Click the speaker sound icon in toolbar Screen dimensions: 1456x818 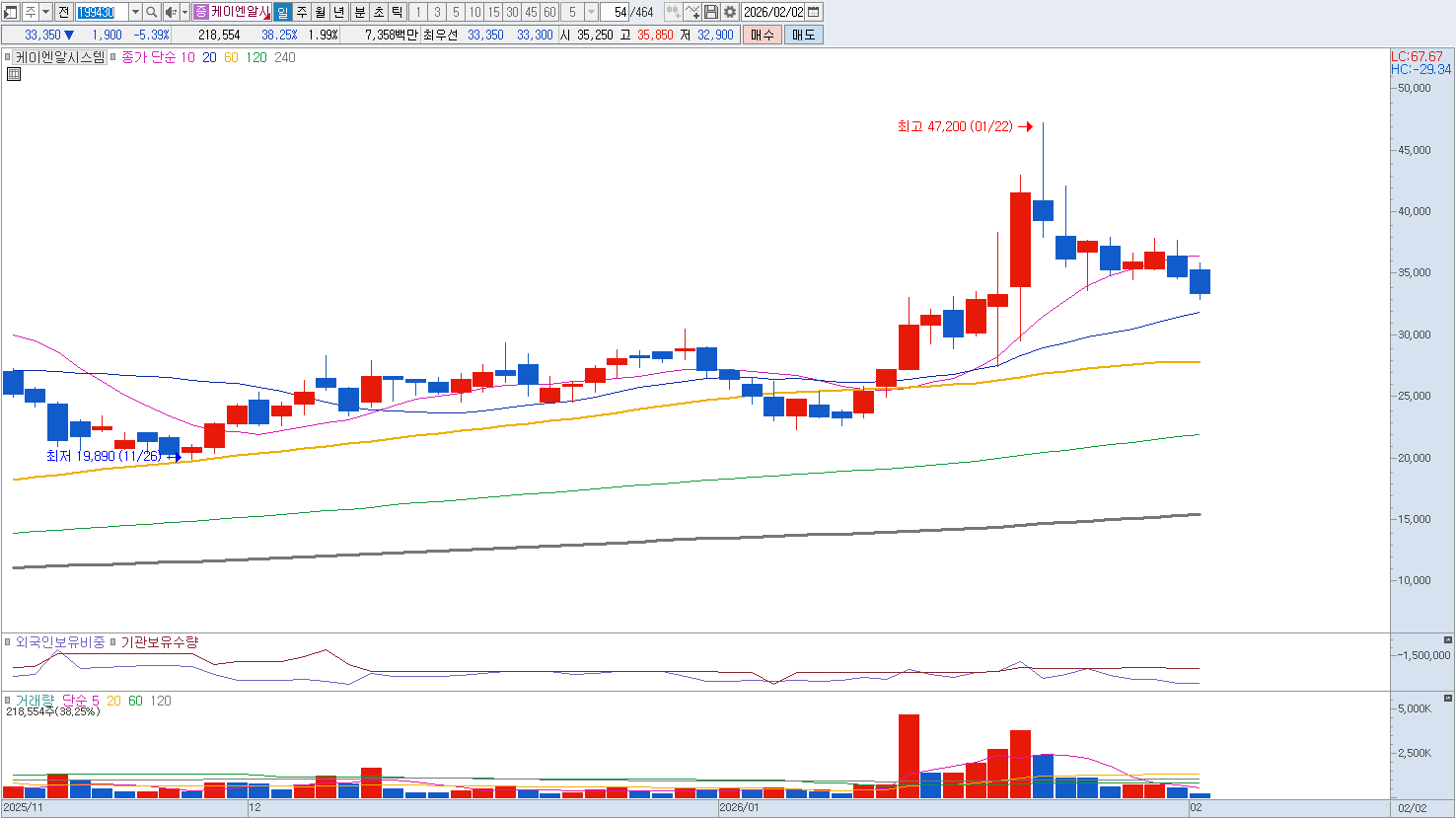point(170,12)
